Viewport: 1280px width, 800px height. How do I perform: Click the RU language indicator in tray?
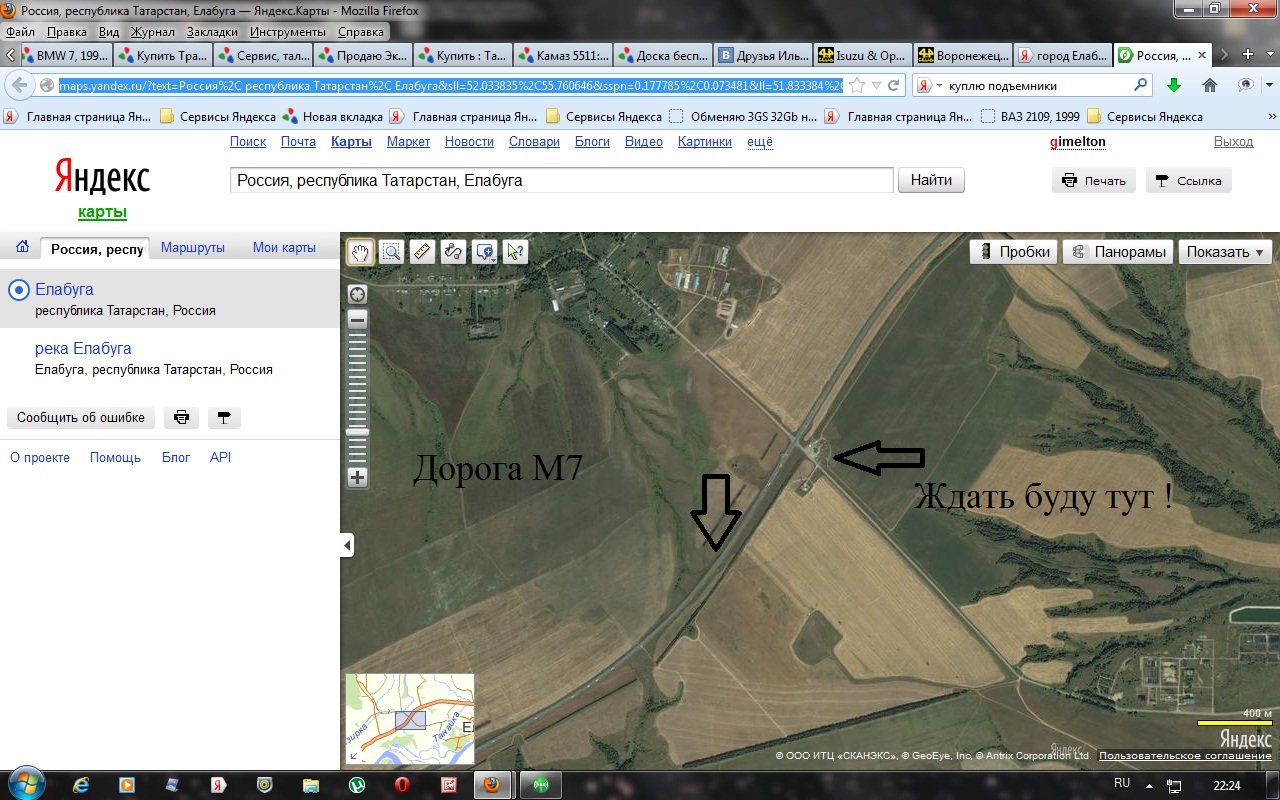1122,783
